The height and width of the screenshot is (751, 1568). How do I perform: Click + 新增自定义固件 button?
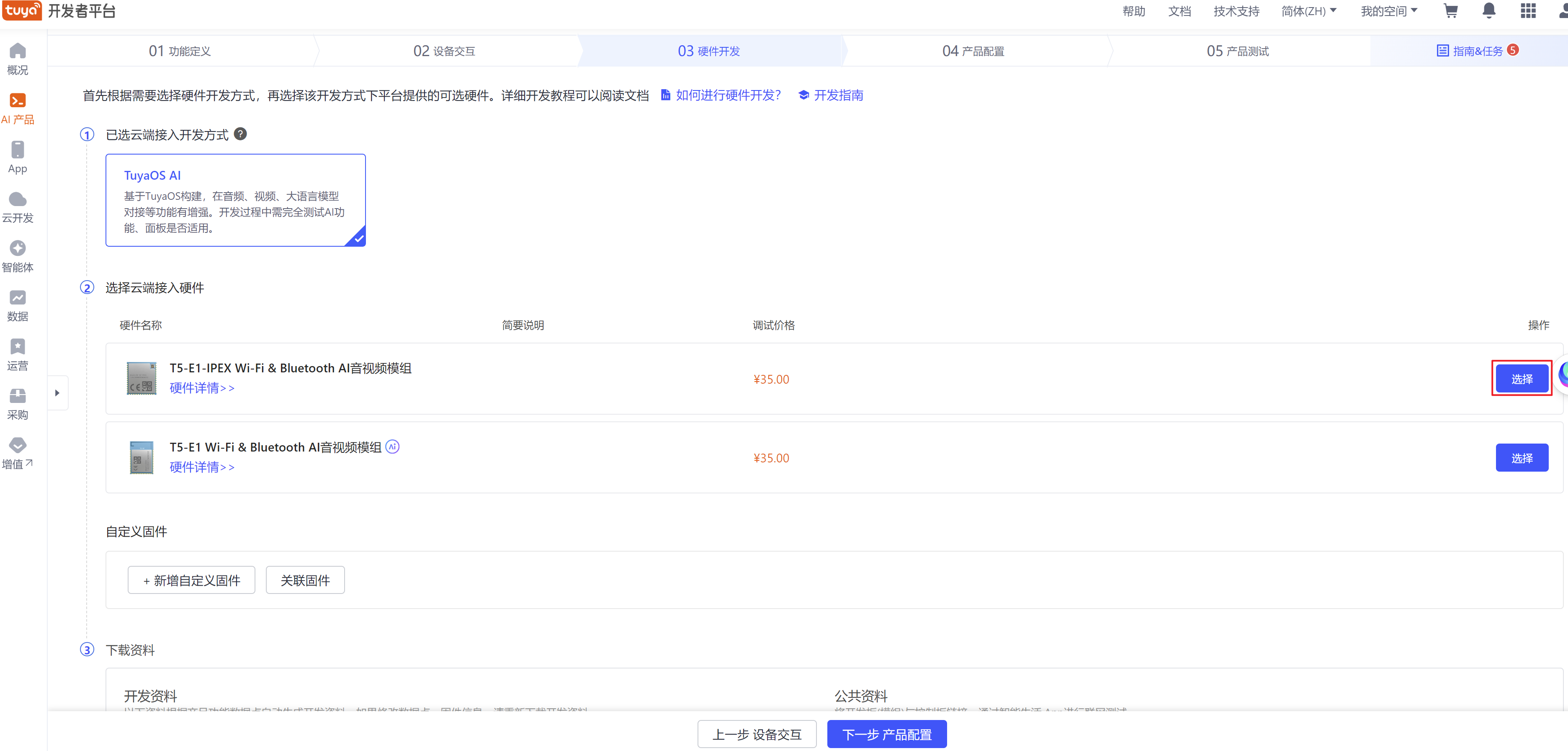point(191,581)
